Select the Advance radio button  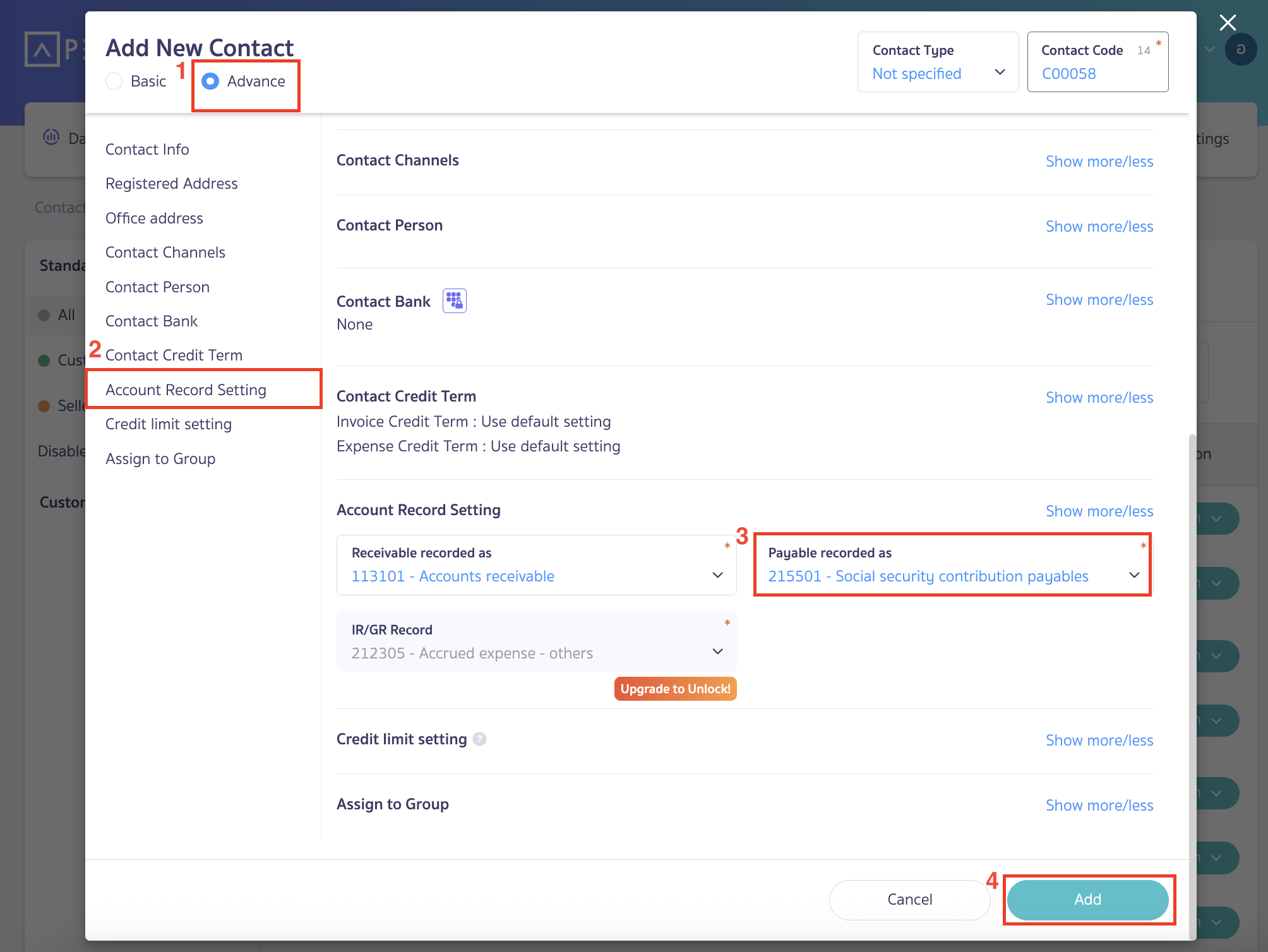(x=210, y=81)
